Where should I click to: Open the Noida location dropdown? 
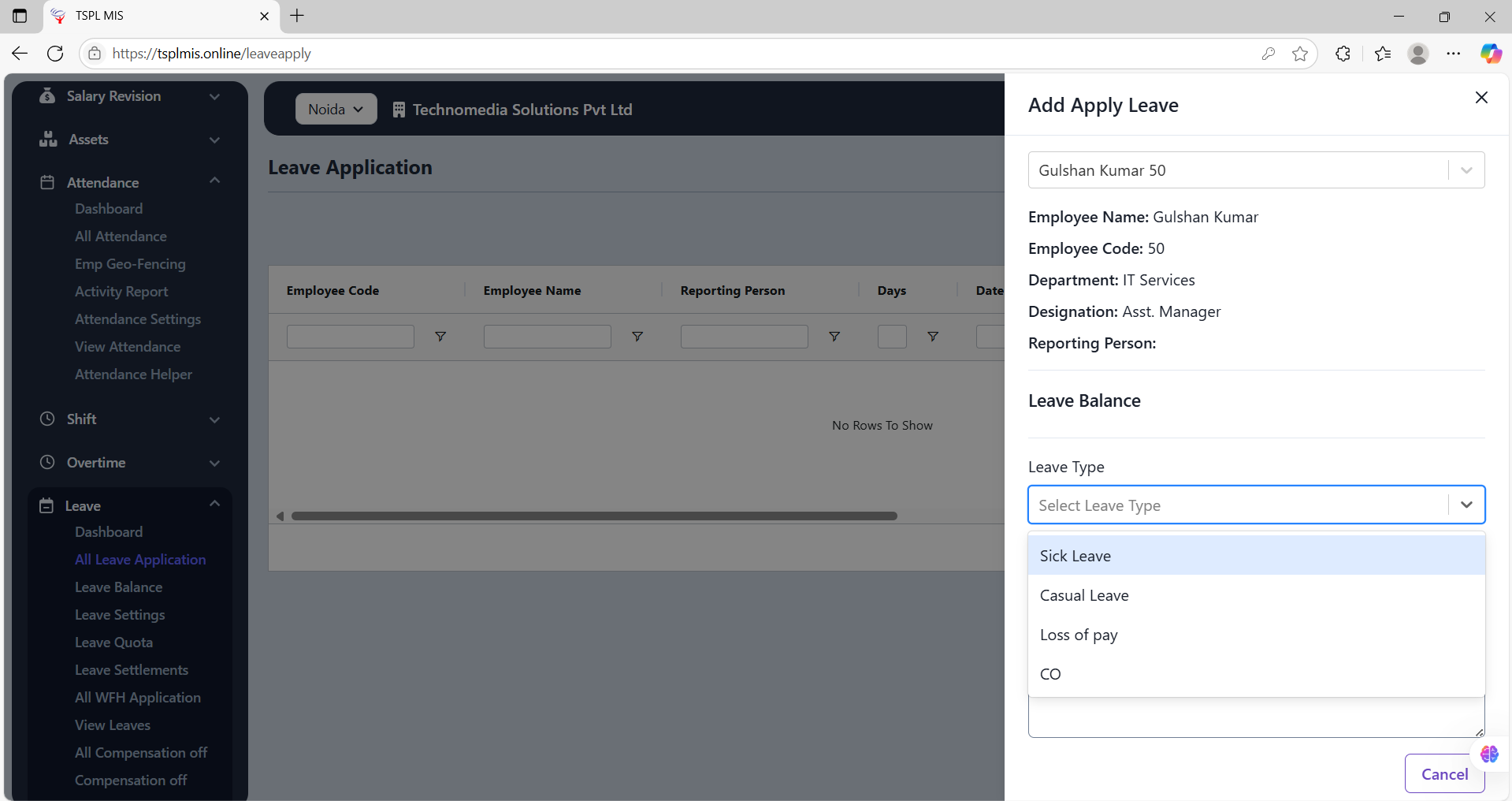(x=336, y=109)
